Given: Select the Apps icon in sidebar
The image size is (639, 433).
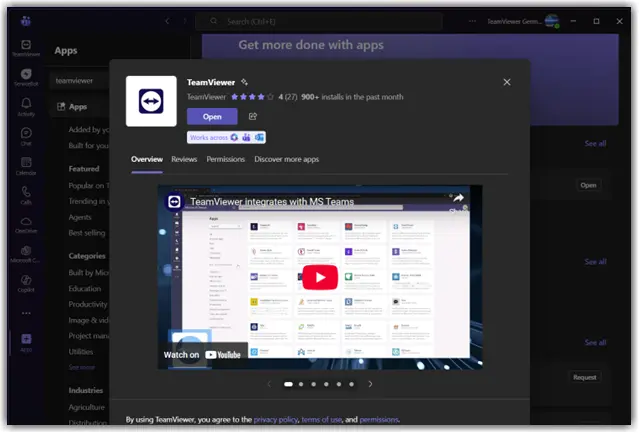Looking at the screenshot, I should [x=26, y=342].
